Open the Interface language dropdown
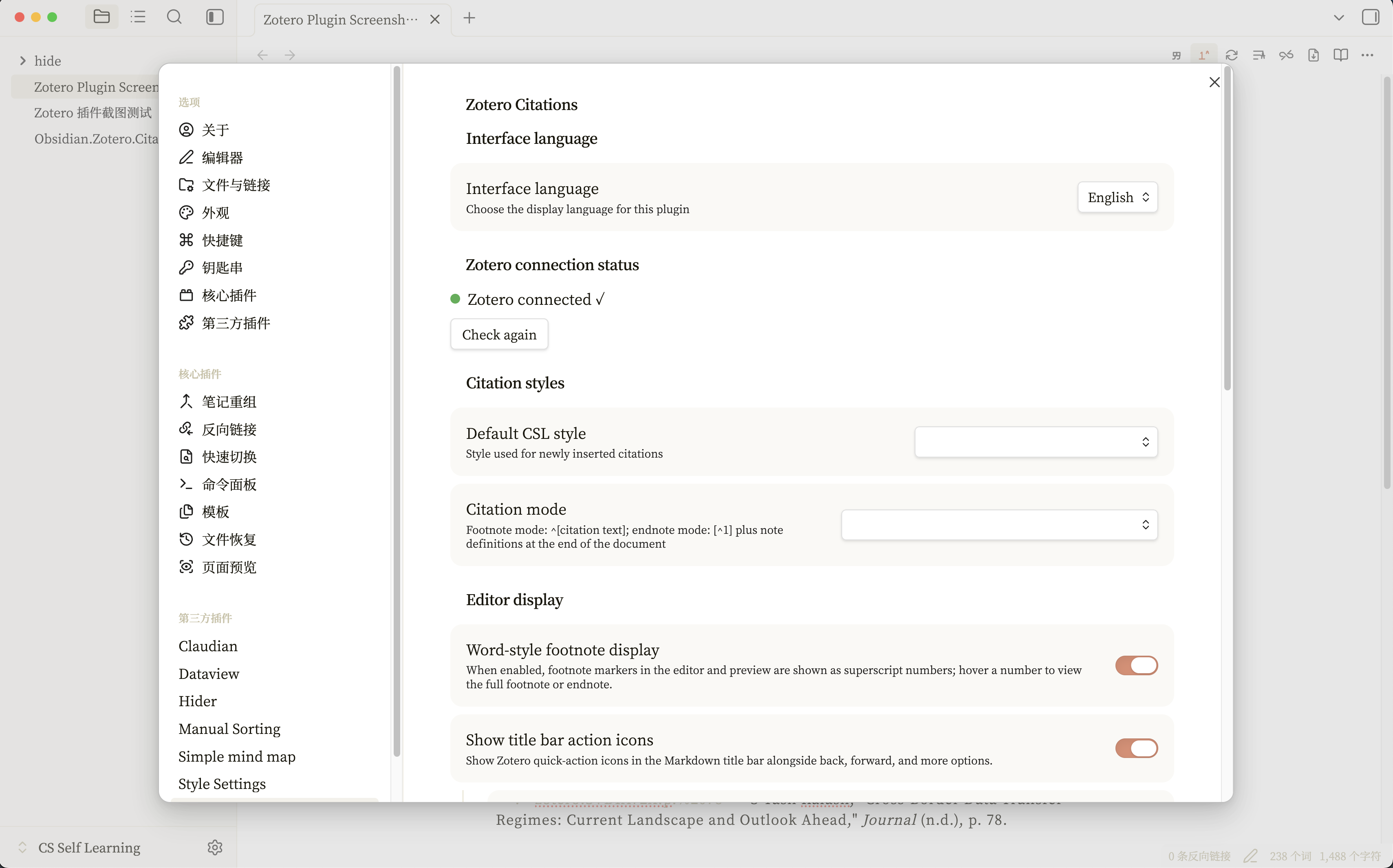This screenshot has width=1393, height=868. (1117, 198)
